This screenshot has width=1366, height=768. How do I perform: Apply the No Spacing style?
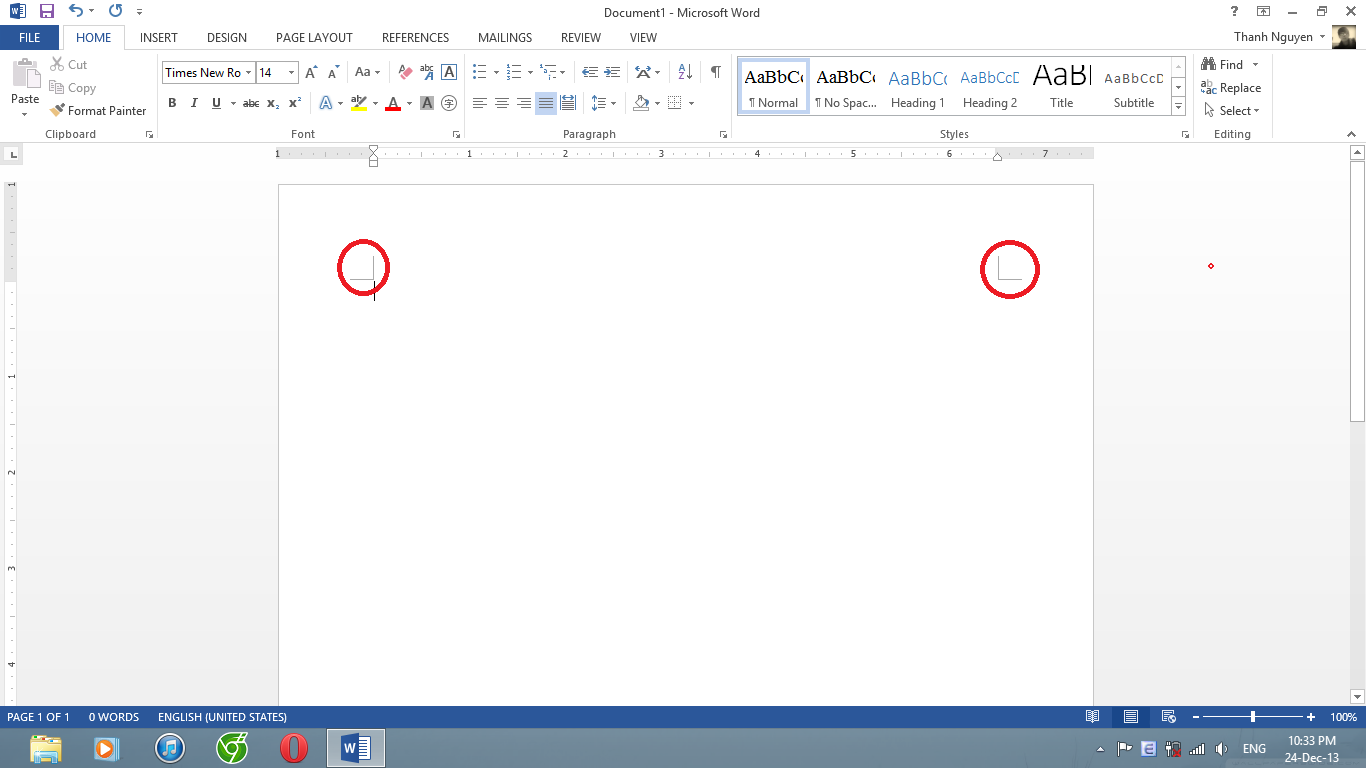(x=846, y=87)
